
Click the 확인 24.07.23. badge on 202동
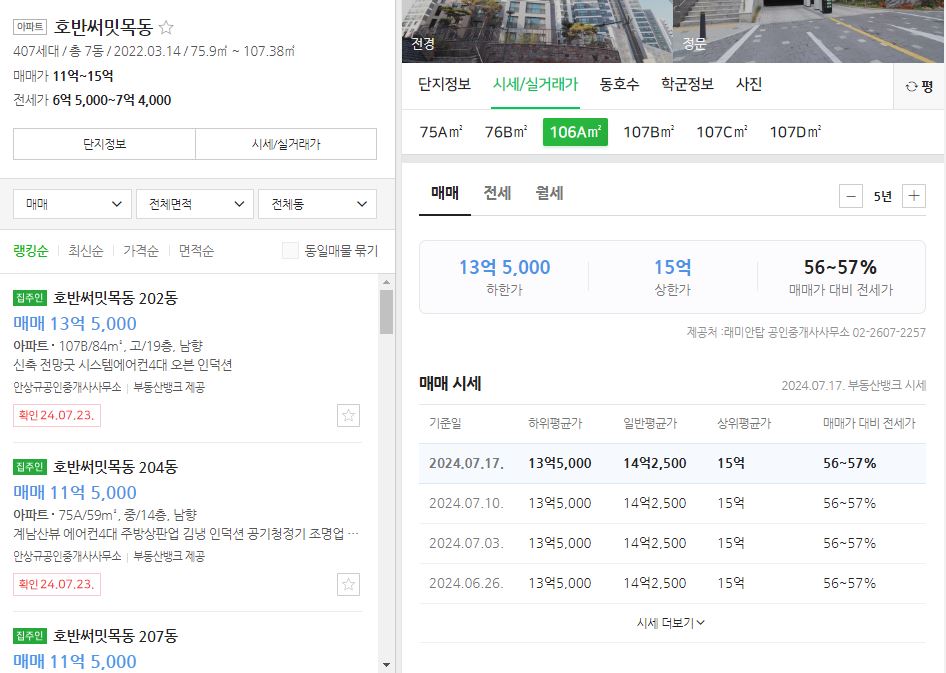pyautogui.click(x=57, y=415)
